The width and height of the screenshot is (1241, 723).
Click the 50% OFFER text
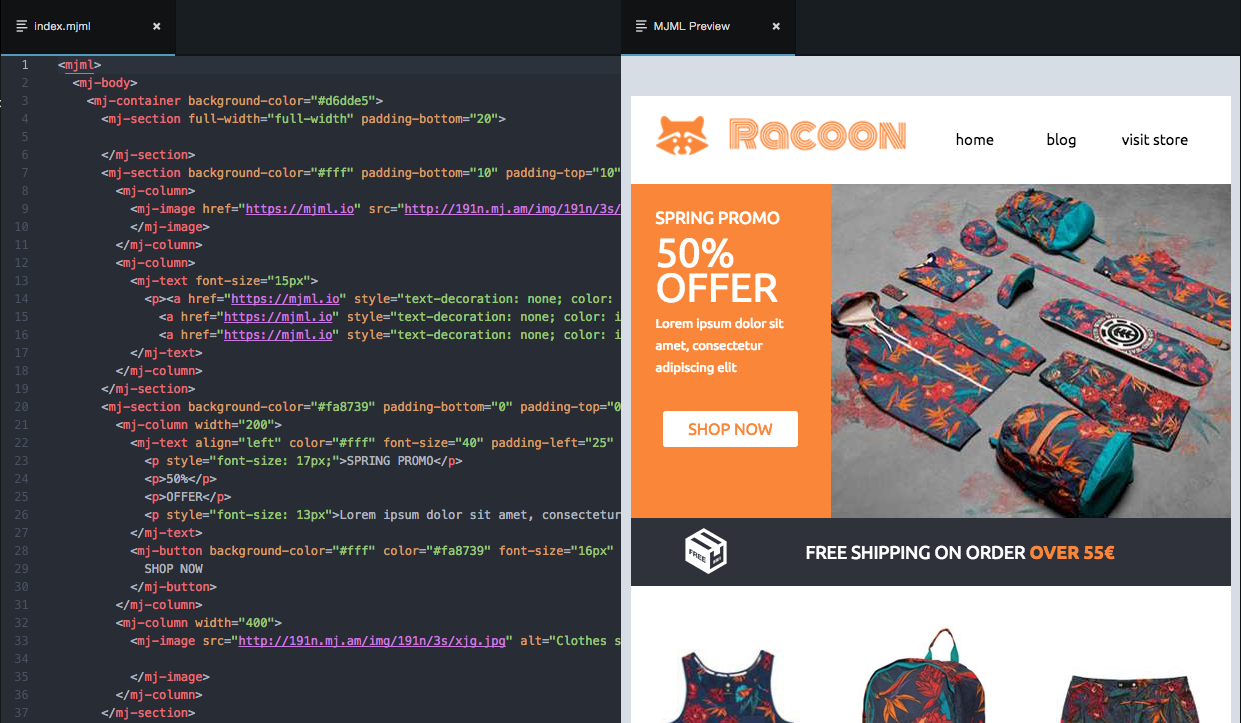716,271
